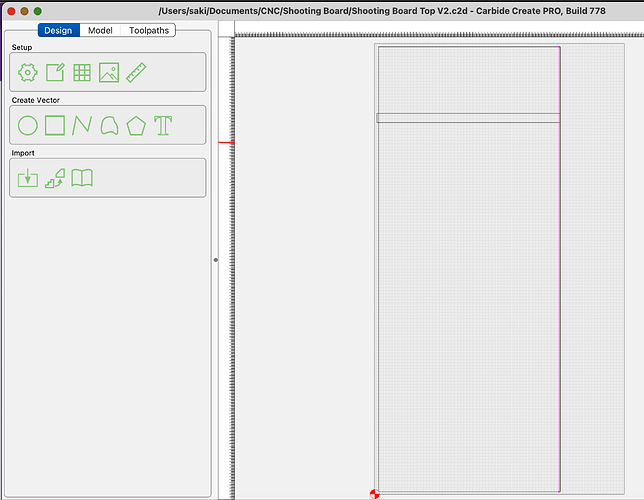Select the Polyline vector tool

point(82,125)
